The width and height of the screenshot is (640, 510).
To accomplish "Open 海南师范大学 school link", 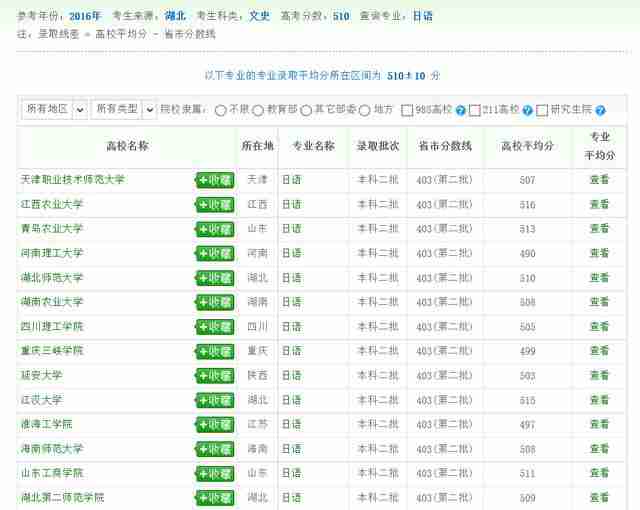I will (x=52, y=449).
